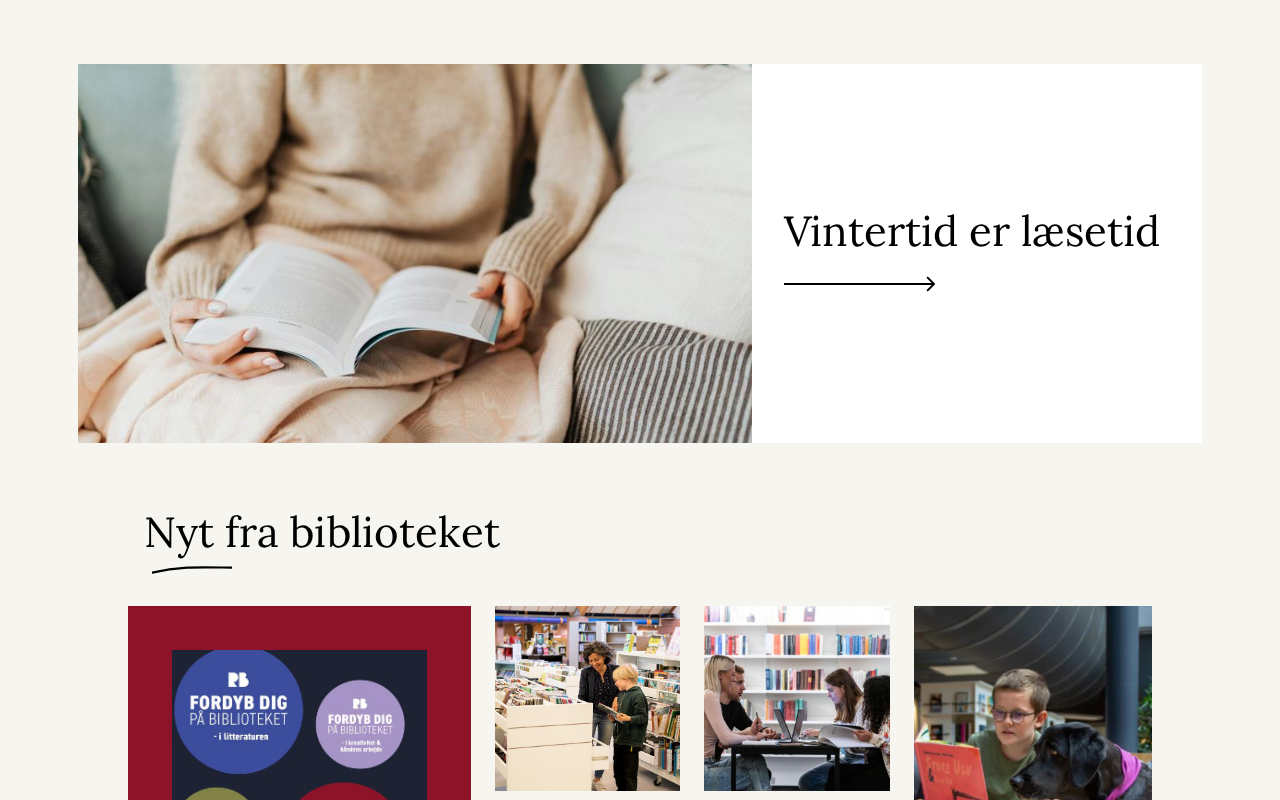Click the striped pillow in hero photo
This screenshot has height=800, width=1280.
tap(660, 381)
